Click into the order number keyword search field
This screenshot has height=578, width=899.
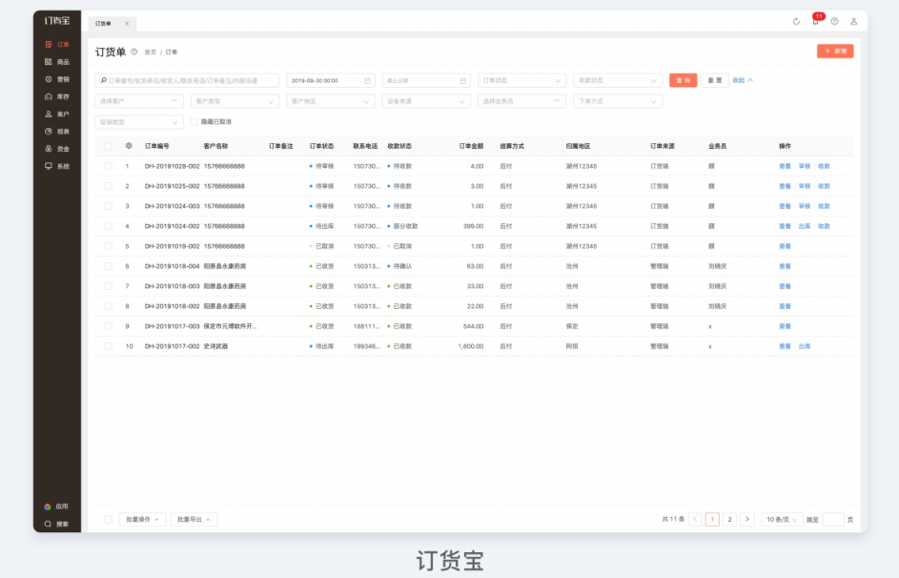click(x=187, y=81)
